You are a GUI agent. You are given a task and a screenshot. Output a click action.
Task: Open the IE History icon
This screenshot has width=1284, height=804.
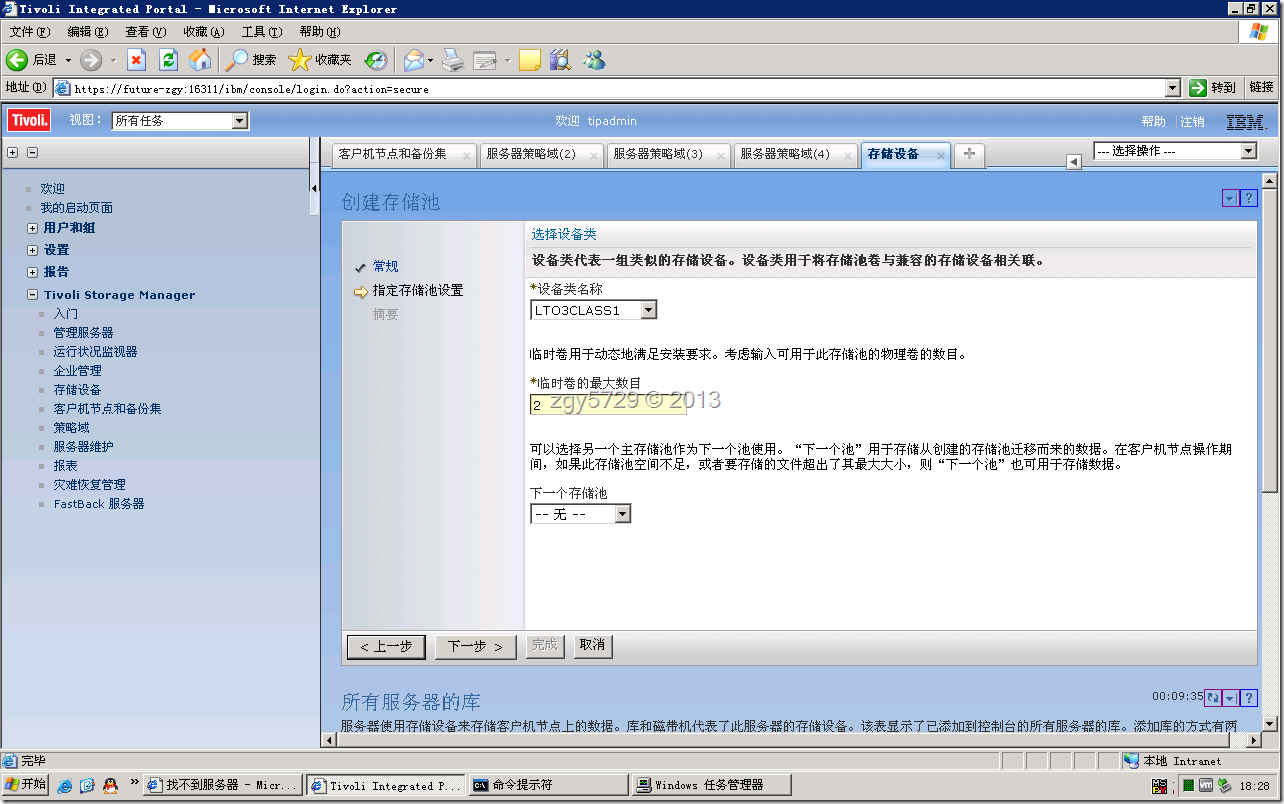pyautogui.click(x=375, y=60)
